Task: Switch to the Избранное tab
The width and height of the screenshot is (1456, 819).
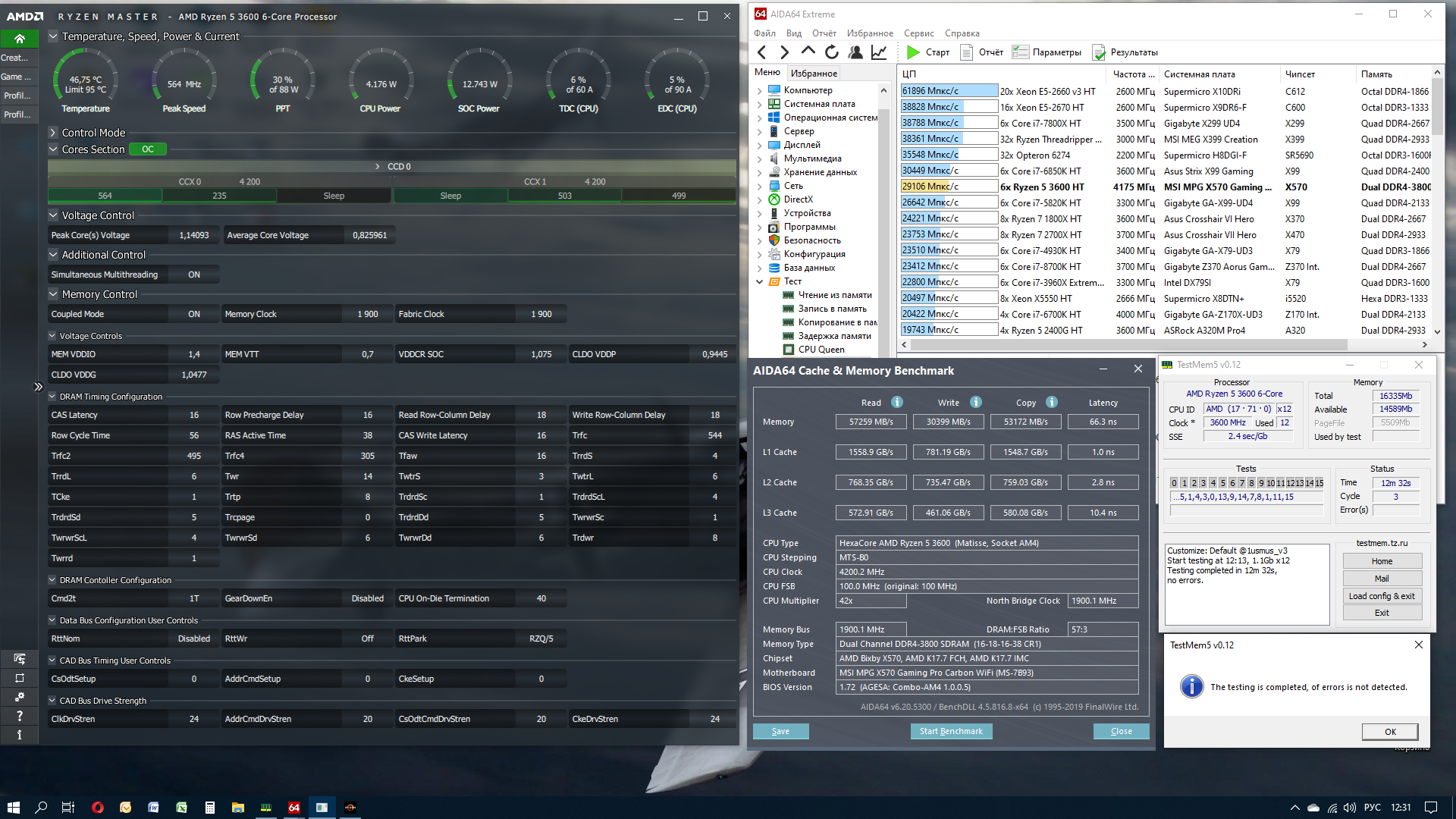Action: [x=814, y=74]
